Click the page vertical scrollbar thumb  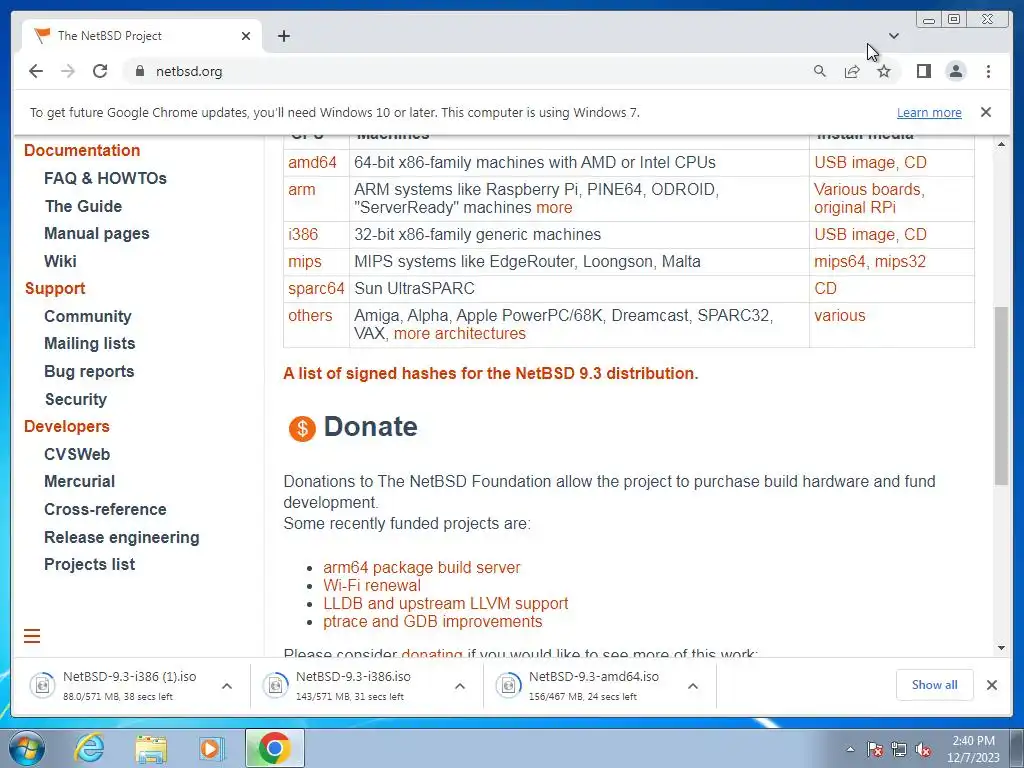pos(1001,396)
